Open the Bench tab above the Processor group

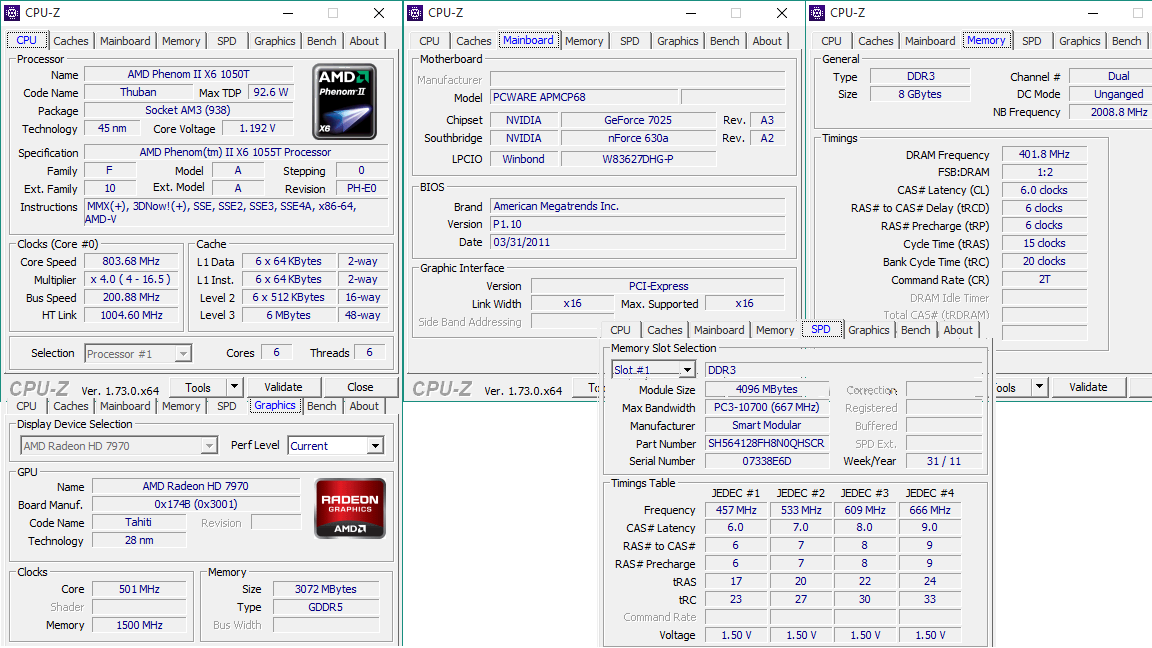point(322,40)
